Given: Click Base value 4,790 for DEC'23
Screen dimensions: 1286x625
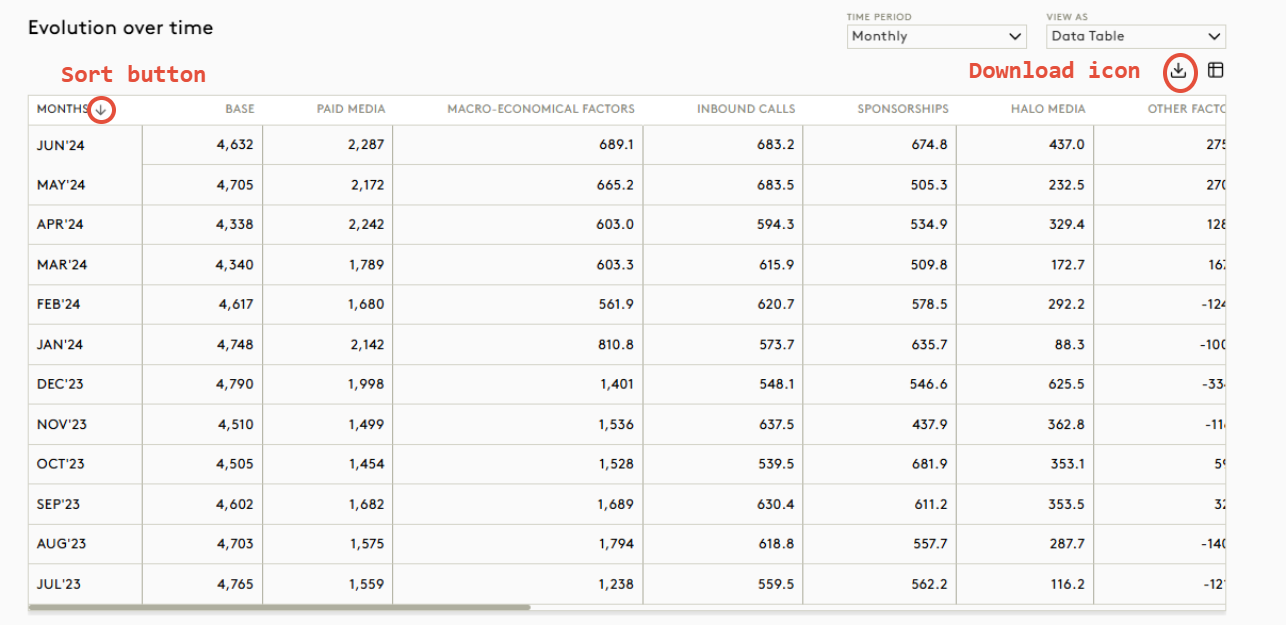Looking at the screenshot, I should (x=236, y=384).
